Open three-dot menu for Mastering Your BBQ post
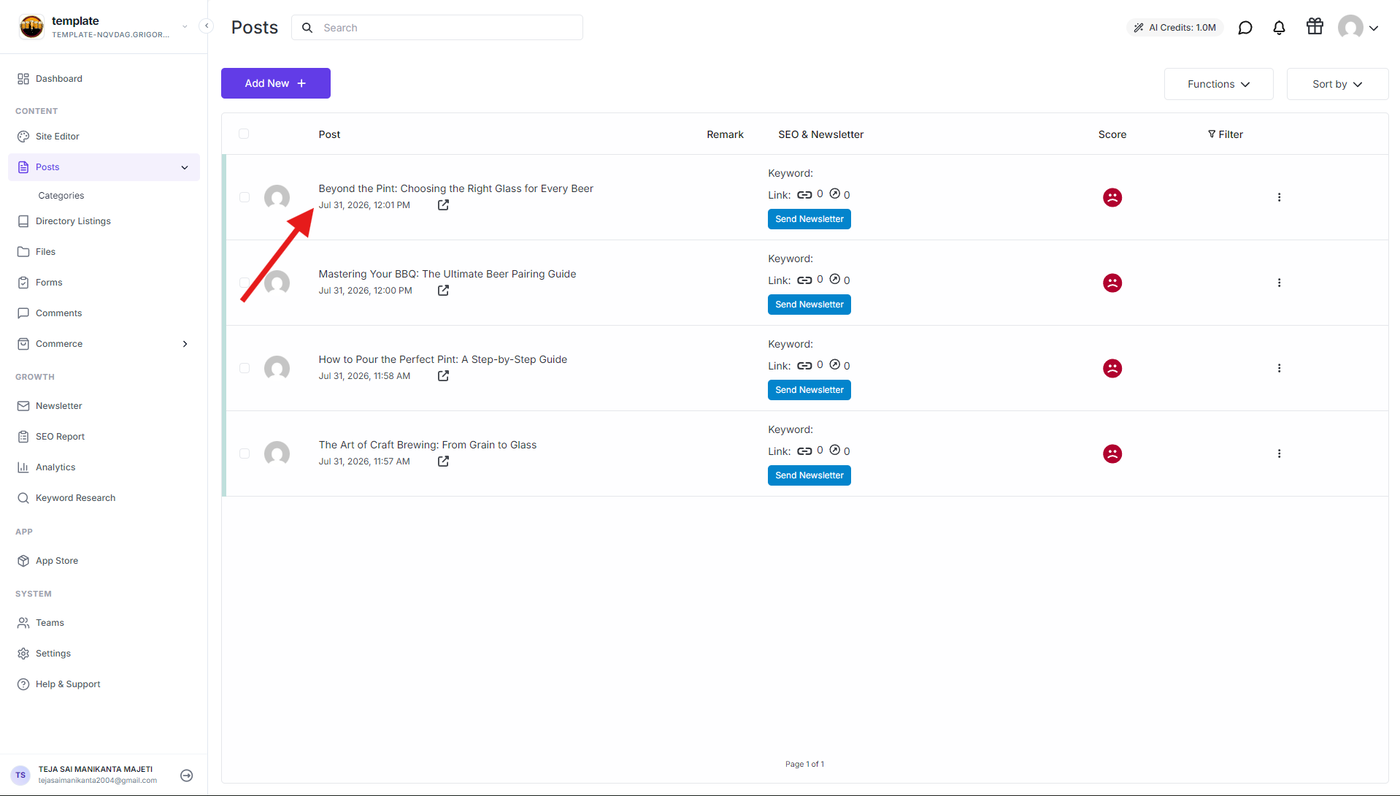 pos(1279,283)
